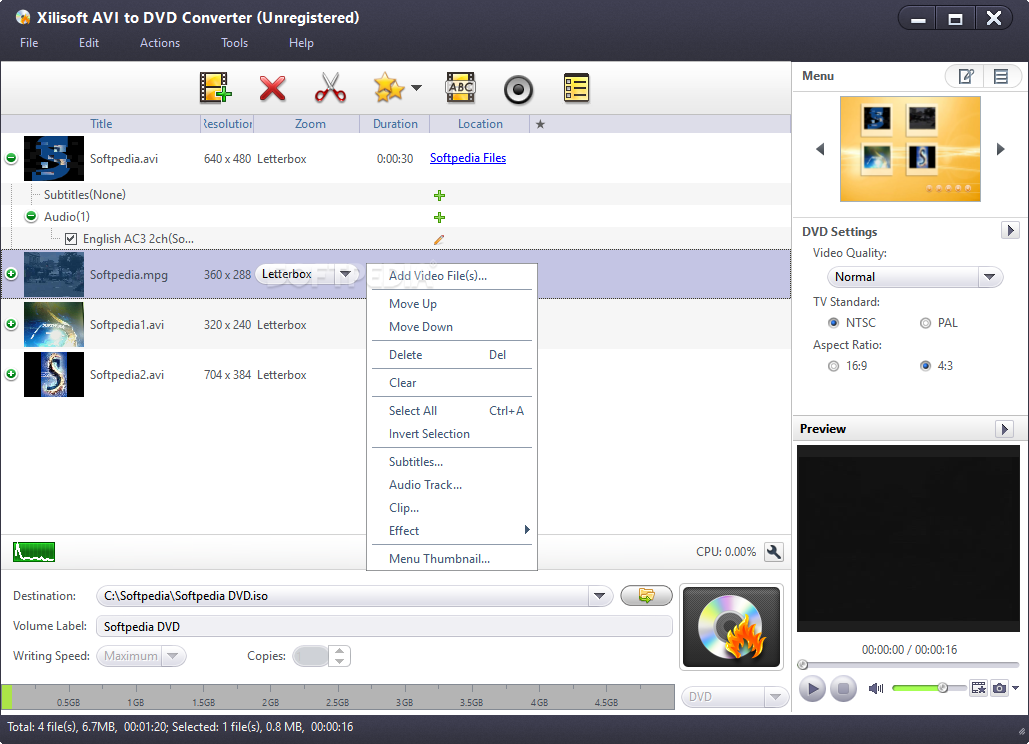This screenshot has width=1029, height=744.
Task: Open the Tools menu
Action: [x=234, y=43]
